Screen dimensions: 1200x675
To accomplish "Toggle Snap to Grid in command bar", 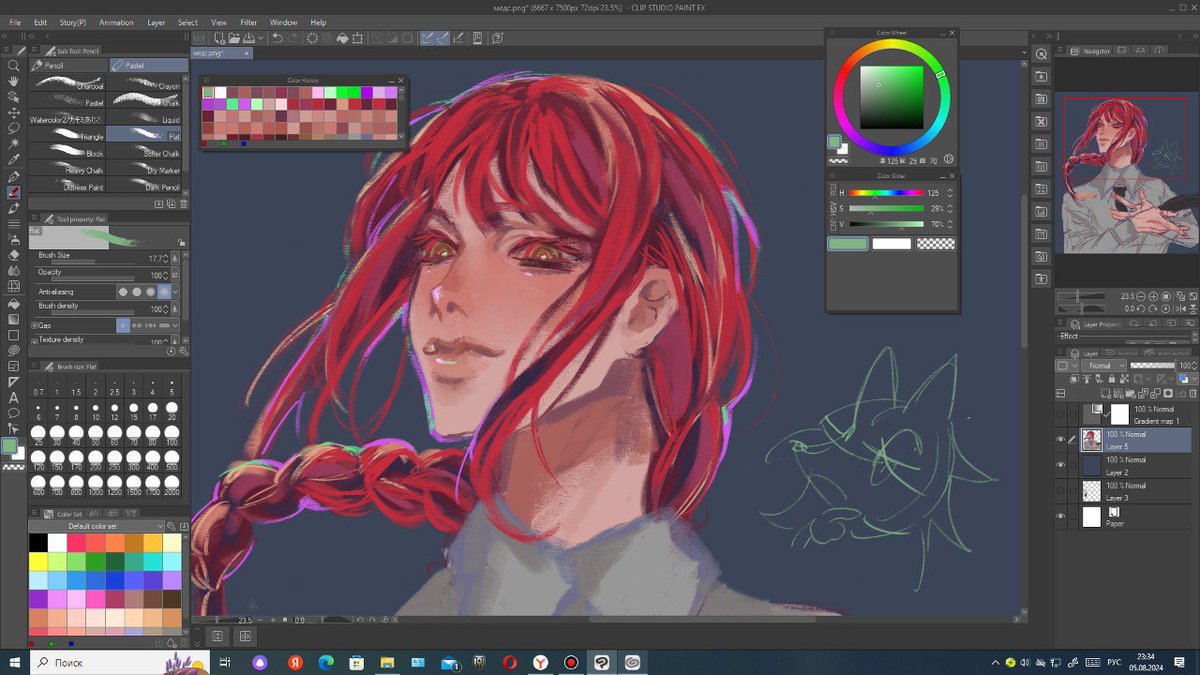I will click(x=458, y=38).
